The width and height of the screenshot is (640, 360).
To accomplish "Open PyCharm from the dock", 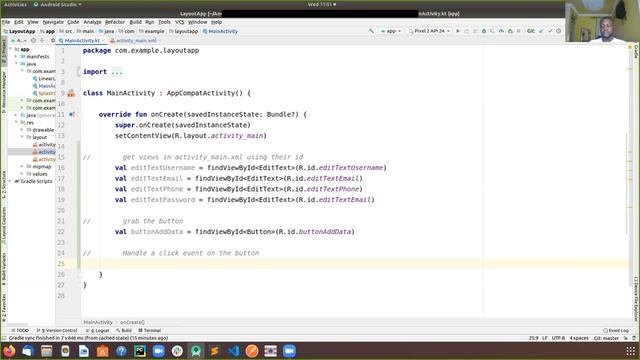I will tap(140, 351).
